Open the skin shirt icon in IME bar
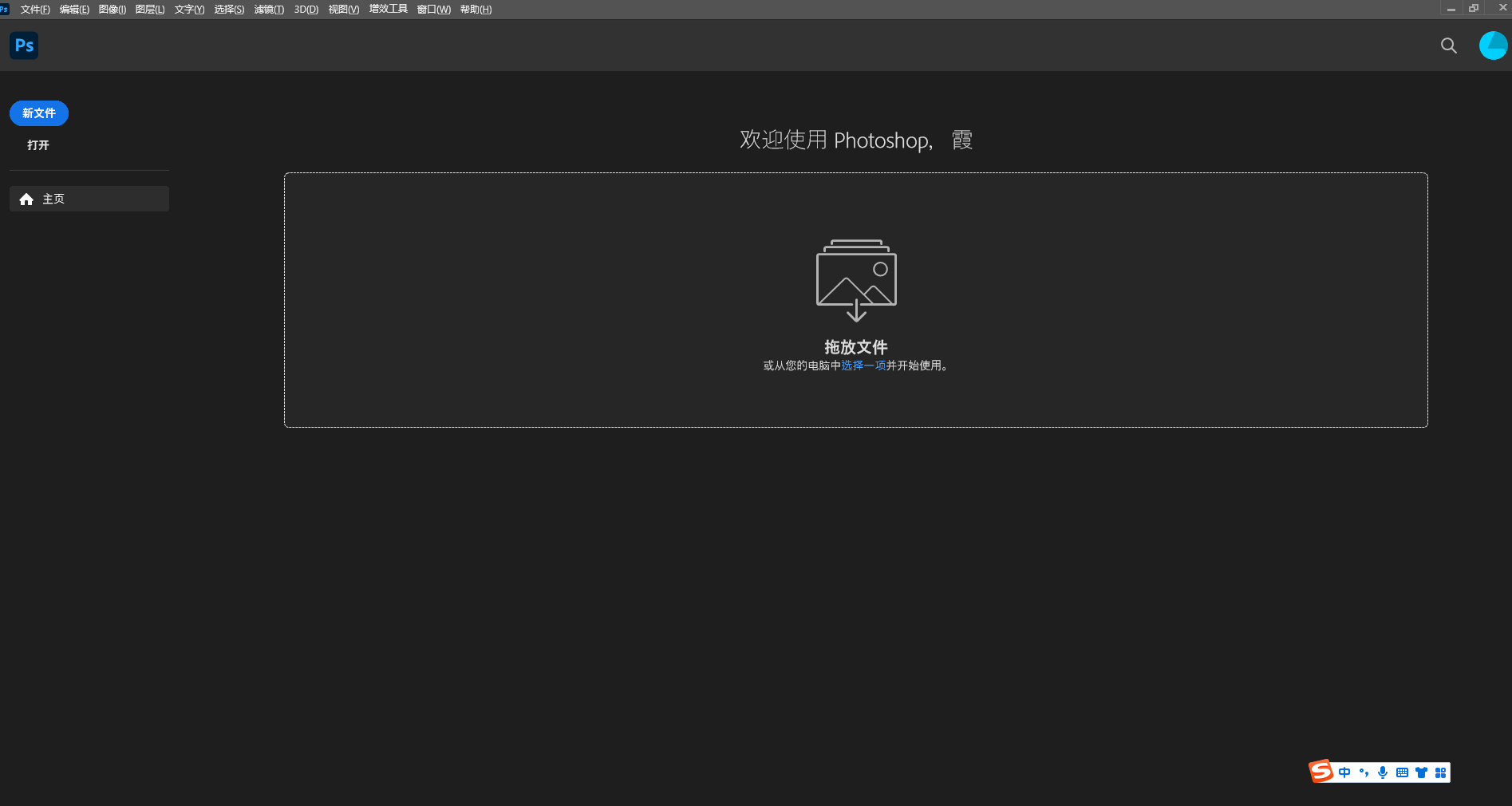1512x806 pixels. click(1421, 772)
